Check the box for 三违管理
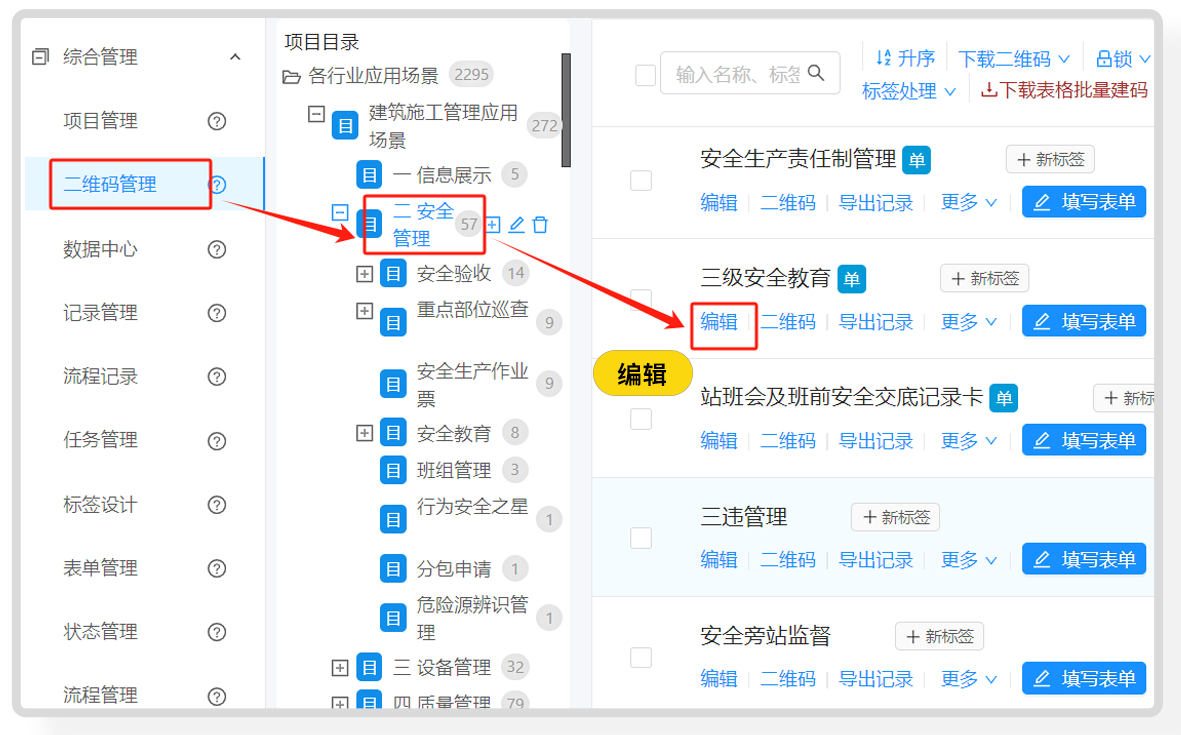 click(641, 538)
